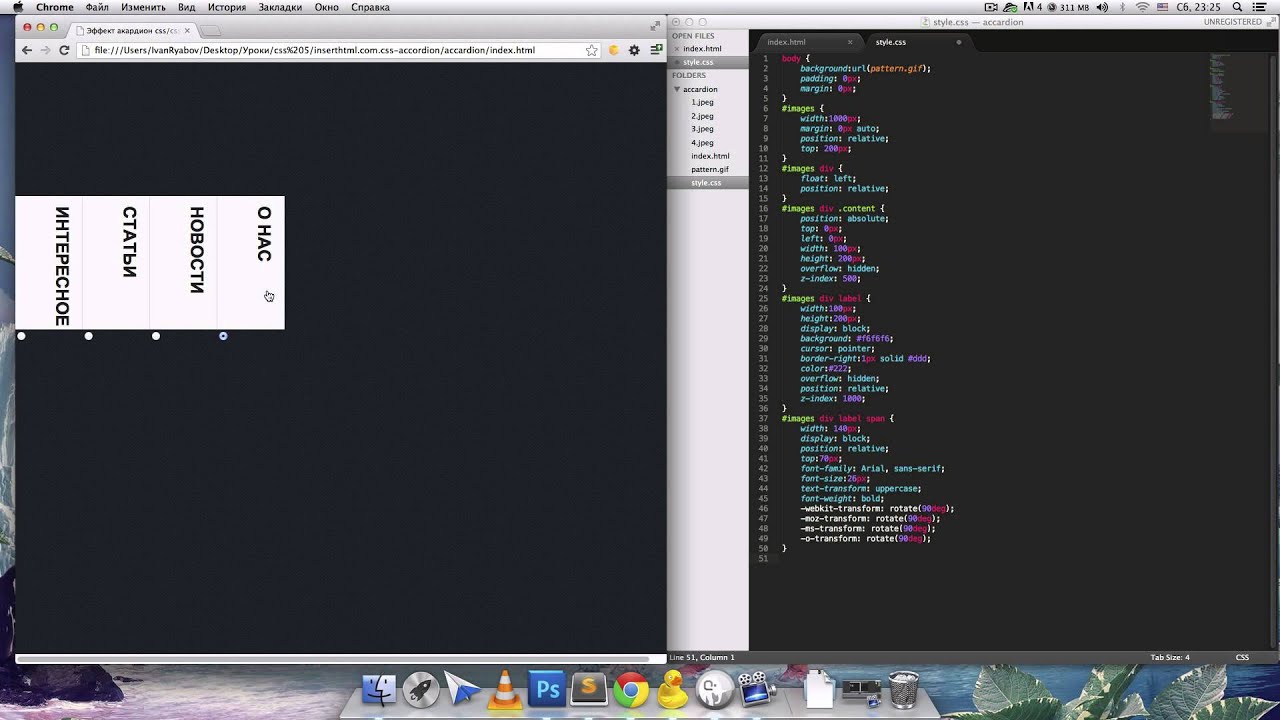Open the История menu
Screen dimensions: 1280x720
coord(227,7)
